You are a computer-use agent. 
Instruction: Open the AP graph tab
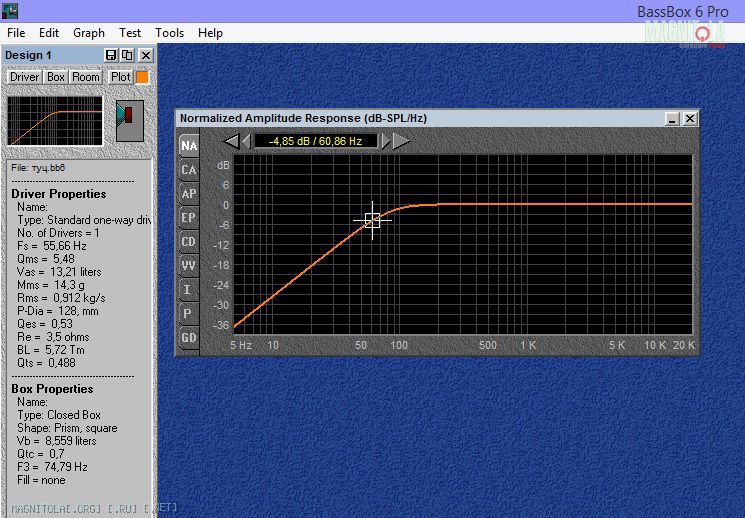pos(188,194)
